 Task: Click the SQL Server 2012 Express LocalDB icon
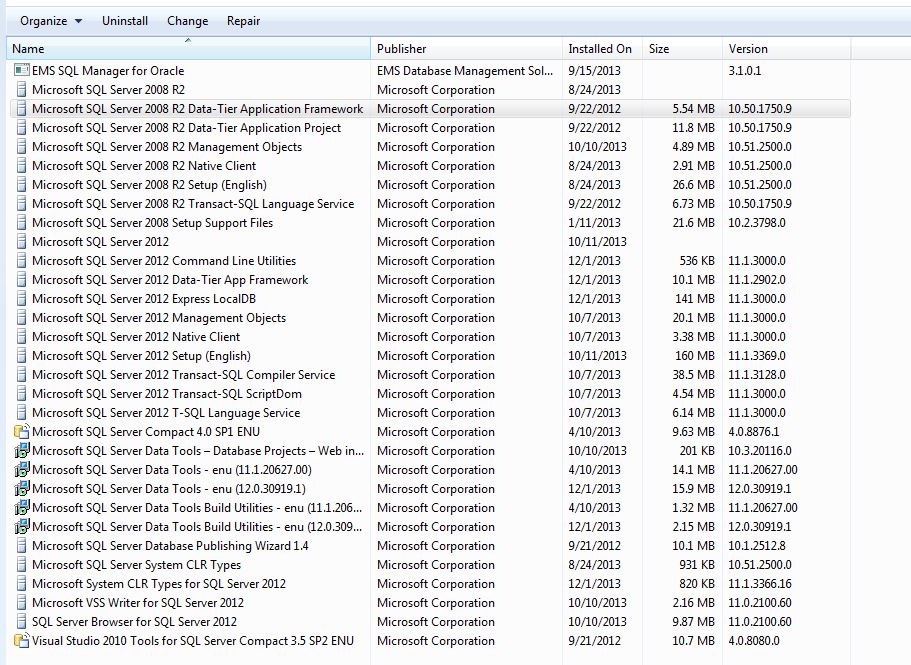21,299
